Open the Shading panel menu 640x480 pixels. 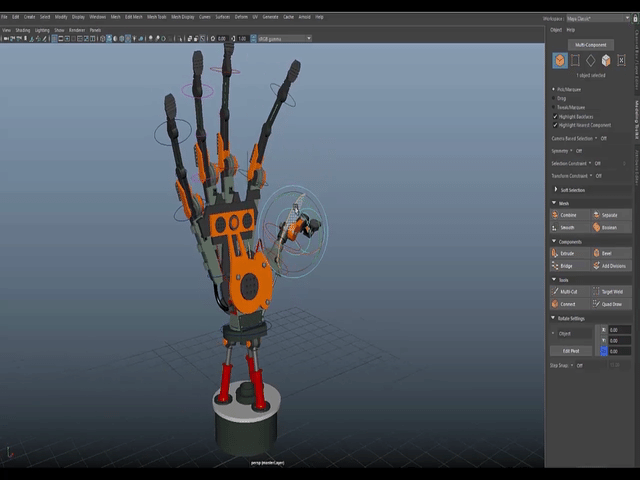(x=23, y=30)
